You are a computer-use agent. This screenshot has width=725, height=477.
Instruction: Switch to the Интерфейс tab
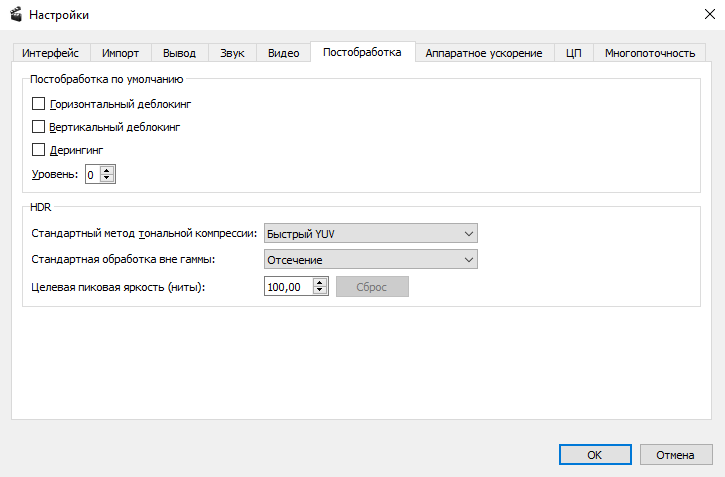50,53
